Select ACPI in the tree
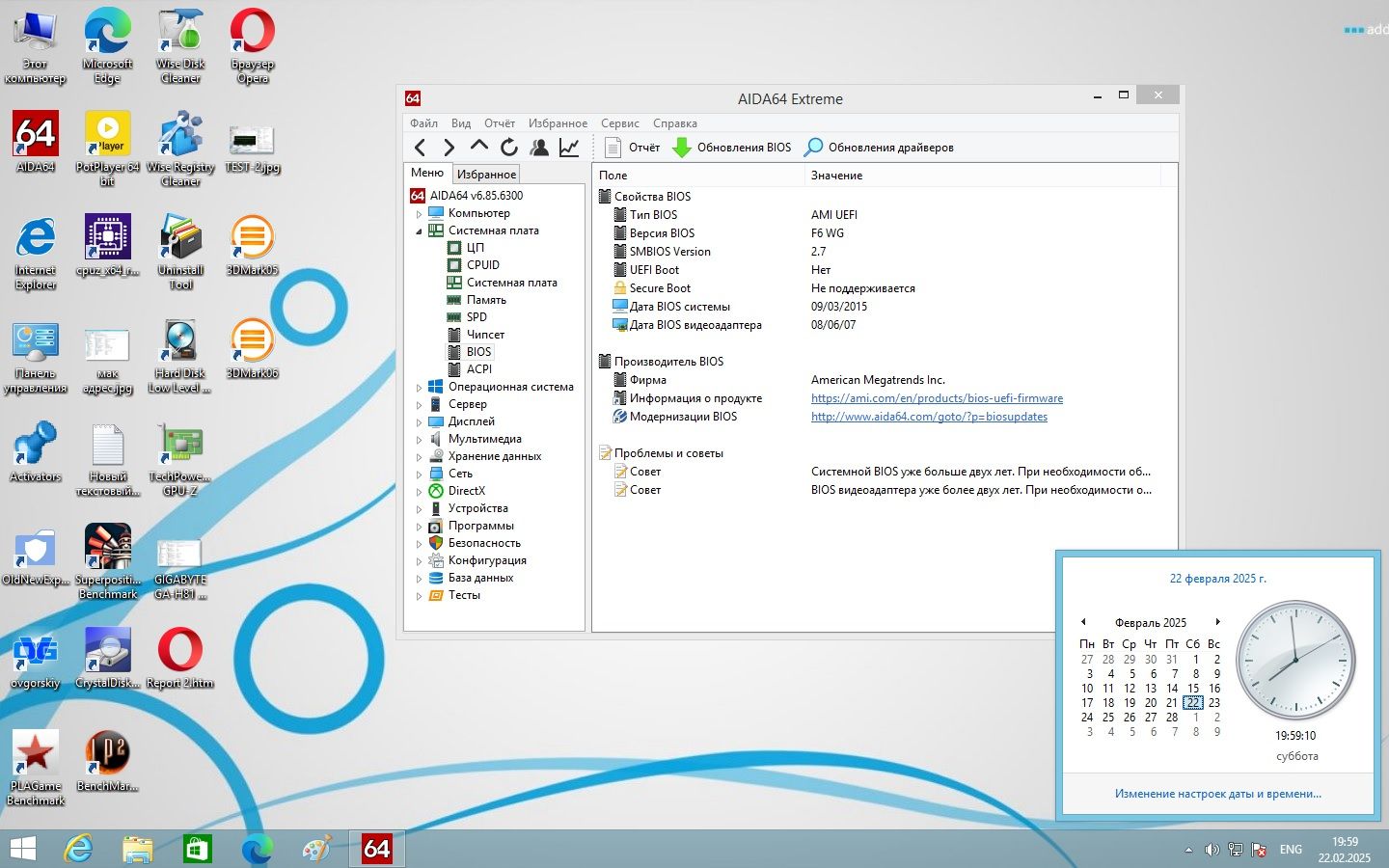 478,369
